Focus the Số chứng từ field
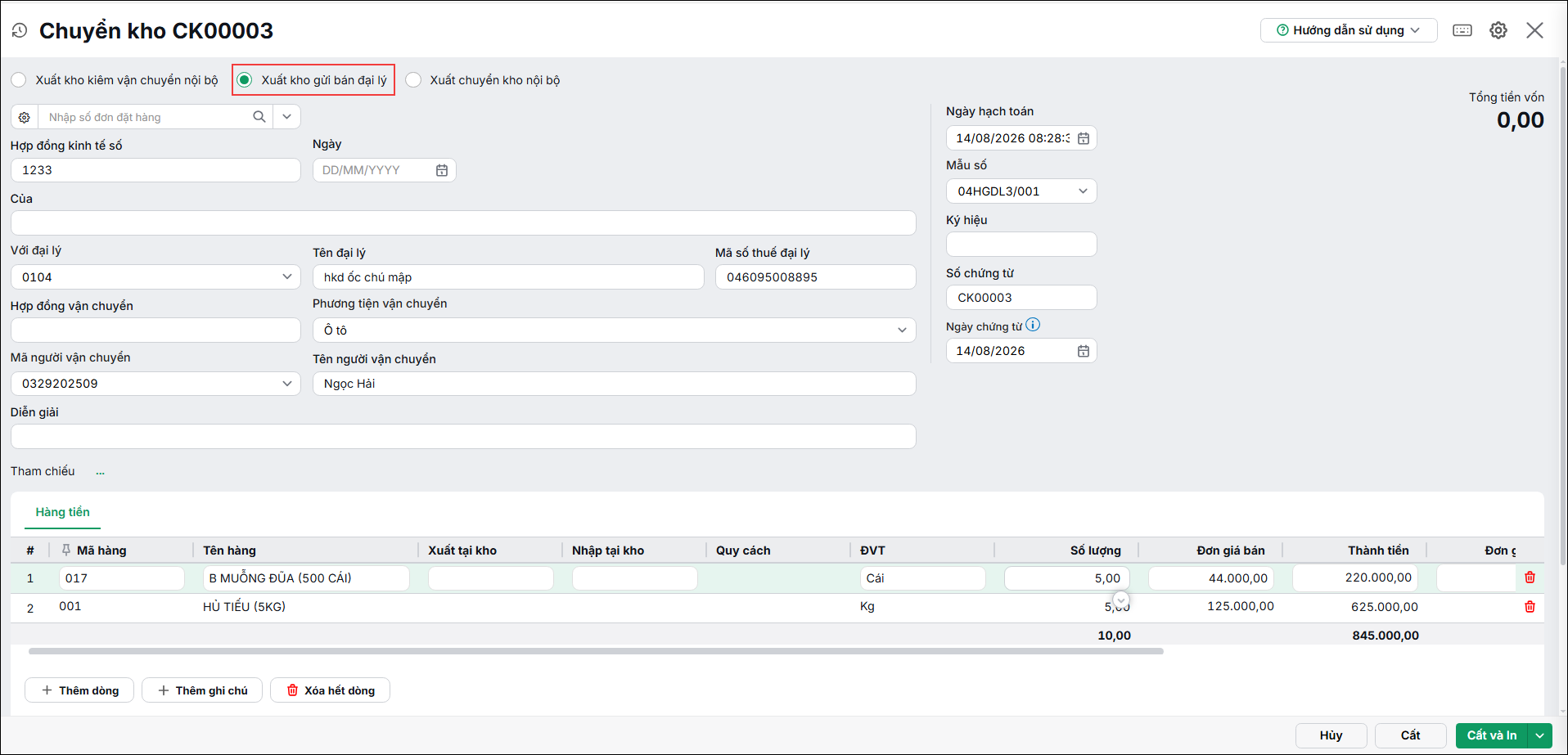 tap(1021, 298)
